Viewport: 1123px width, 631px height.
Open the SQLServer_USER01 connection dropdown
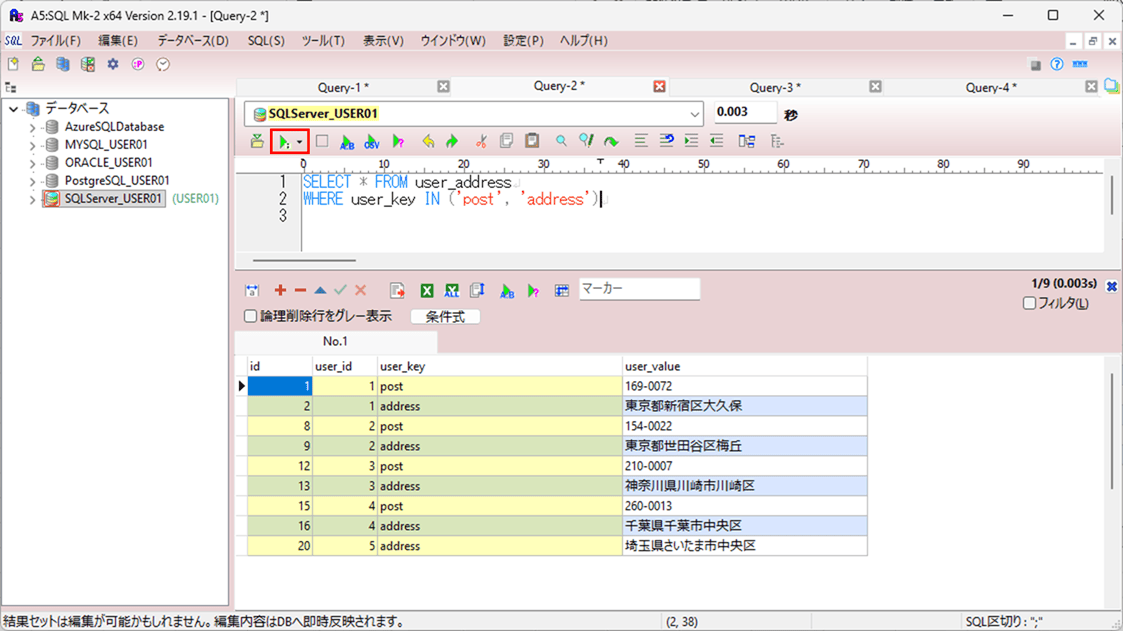click(694, 114)
